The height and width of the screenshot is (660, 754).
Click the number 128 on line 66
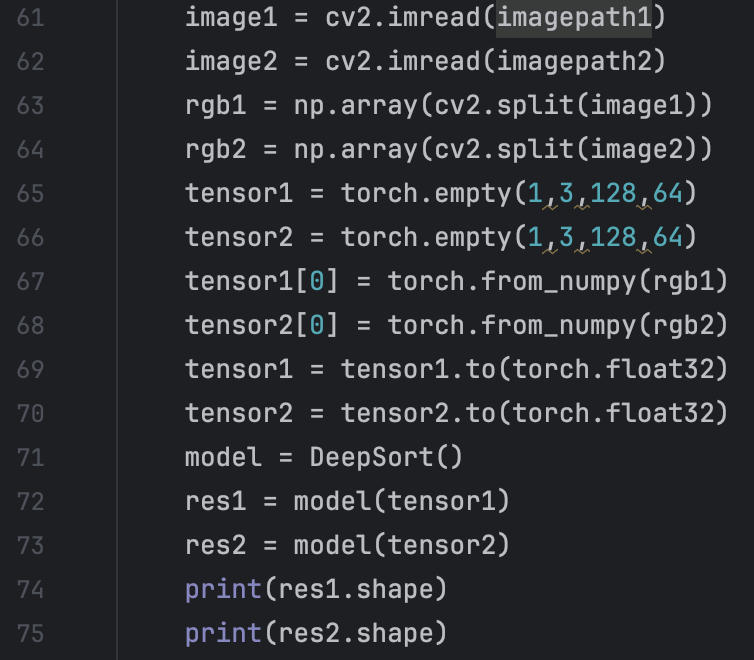pyautogui.click(x=613, y=237)
